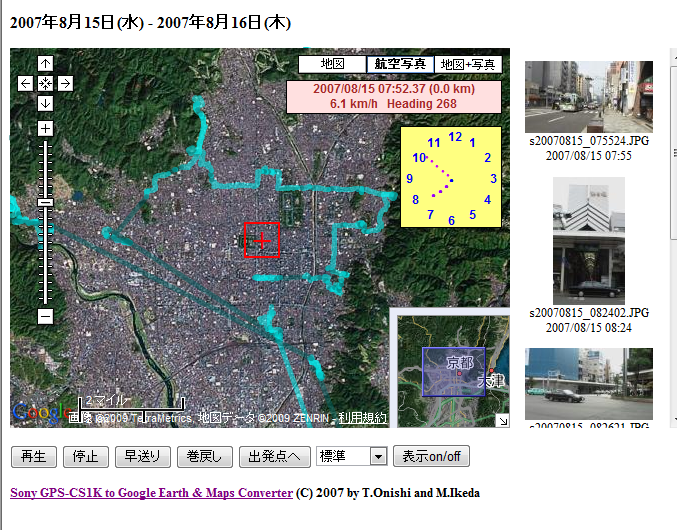The height and width of the screenshot is (530, 677).
Task: Pan the map right with the arrow
Action: (65, 83)
